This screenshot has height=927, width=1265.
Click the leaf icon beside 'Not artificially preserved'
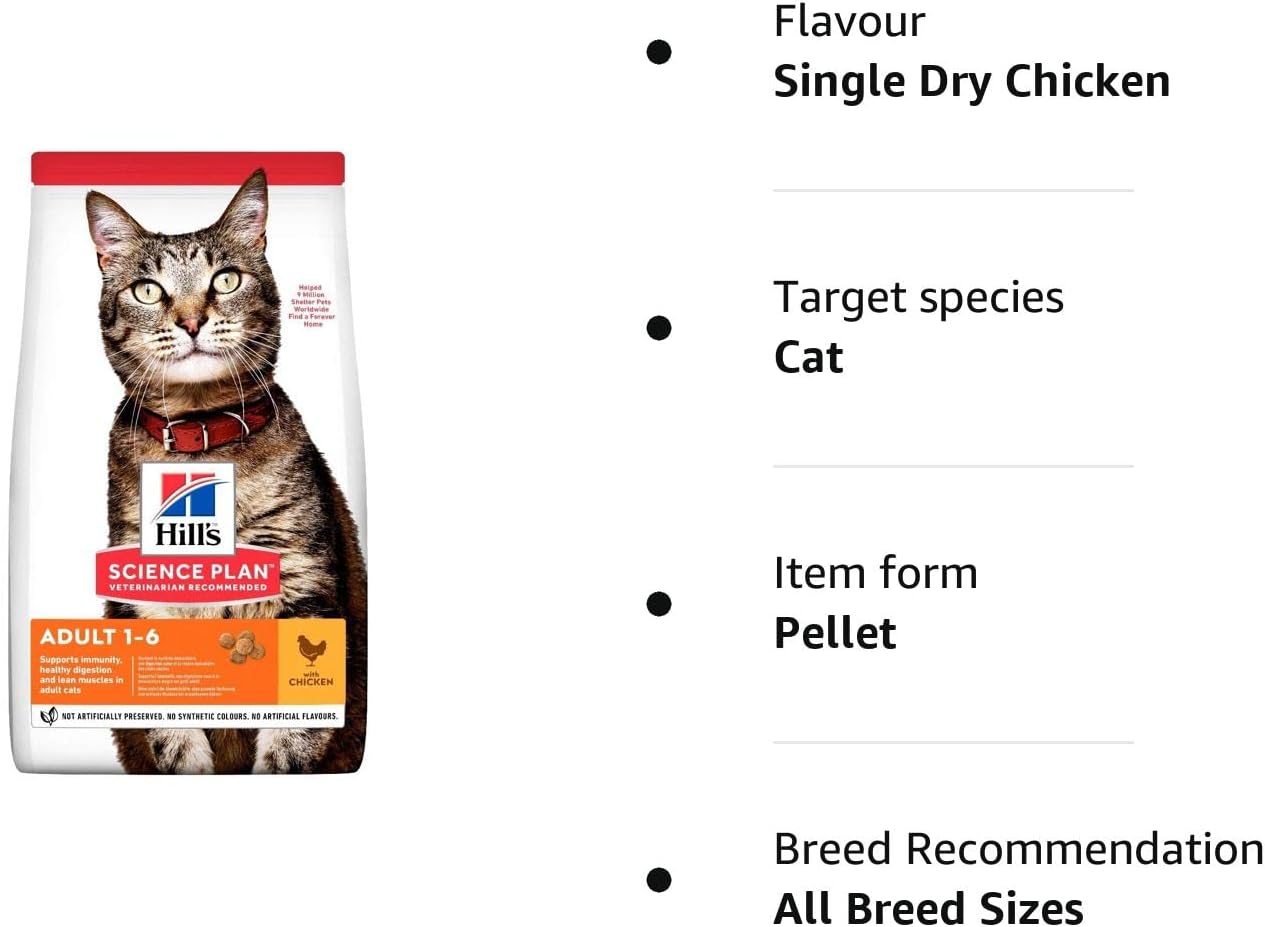pos(48,716)
